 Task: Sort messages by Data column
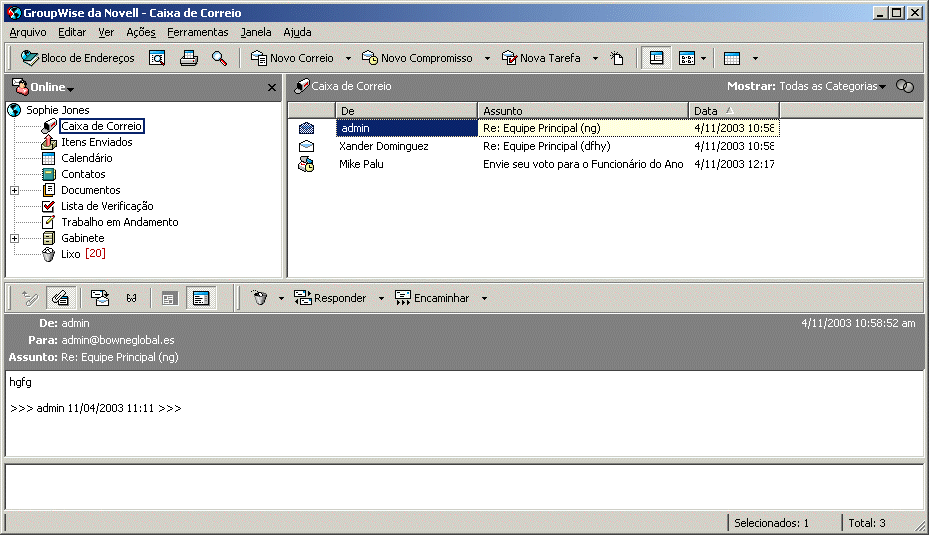[x=734, y=111]
